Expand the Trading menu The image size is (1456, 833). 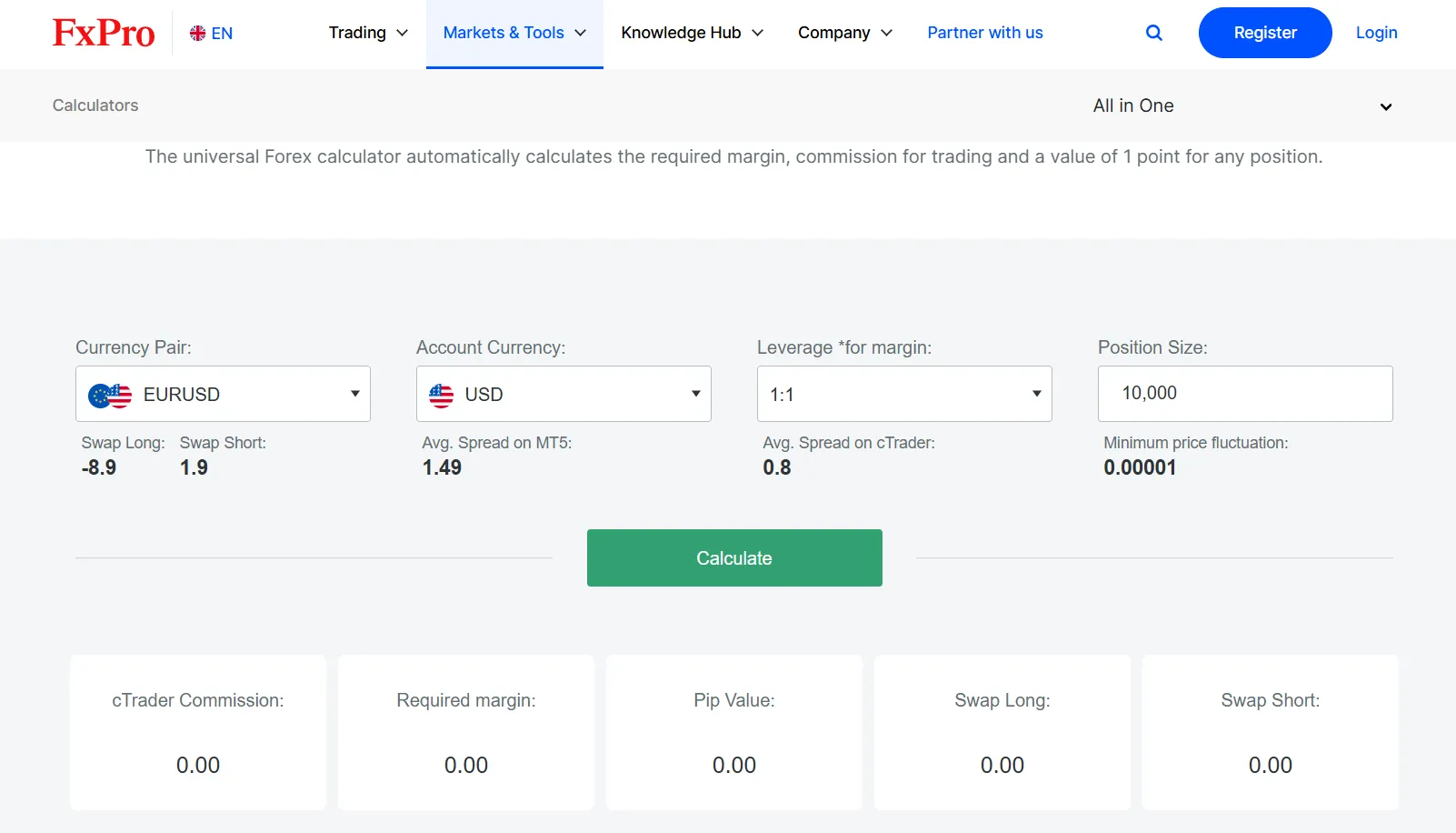(368, 33)
